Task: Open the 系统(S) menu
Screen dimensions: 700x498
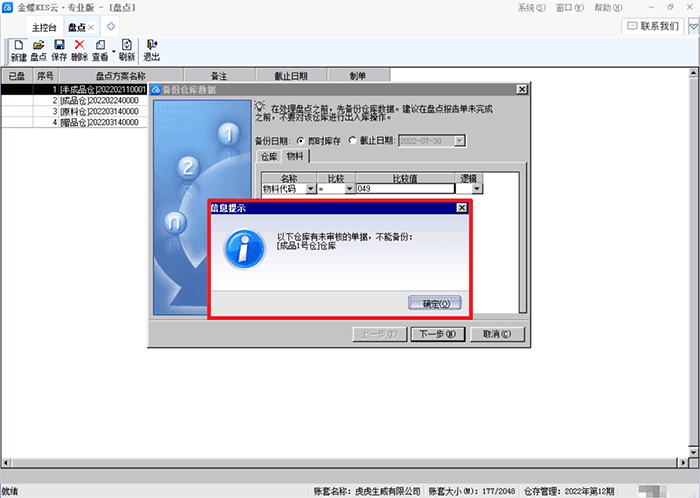Action: (x=532, y=8)
